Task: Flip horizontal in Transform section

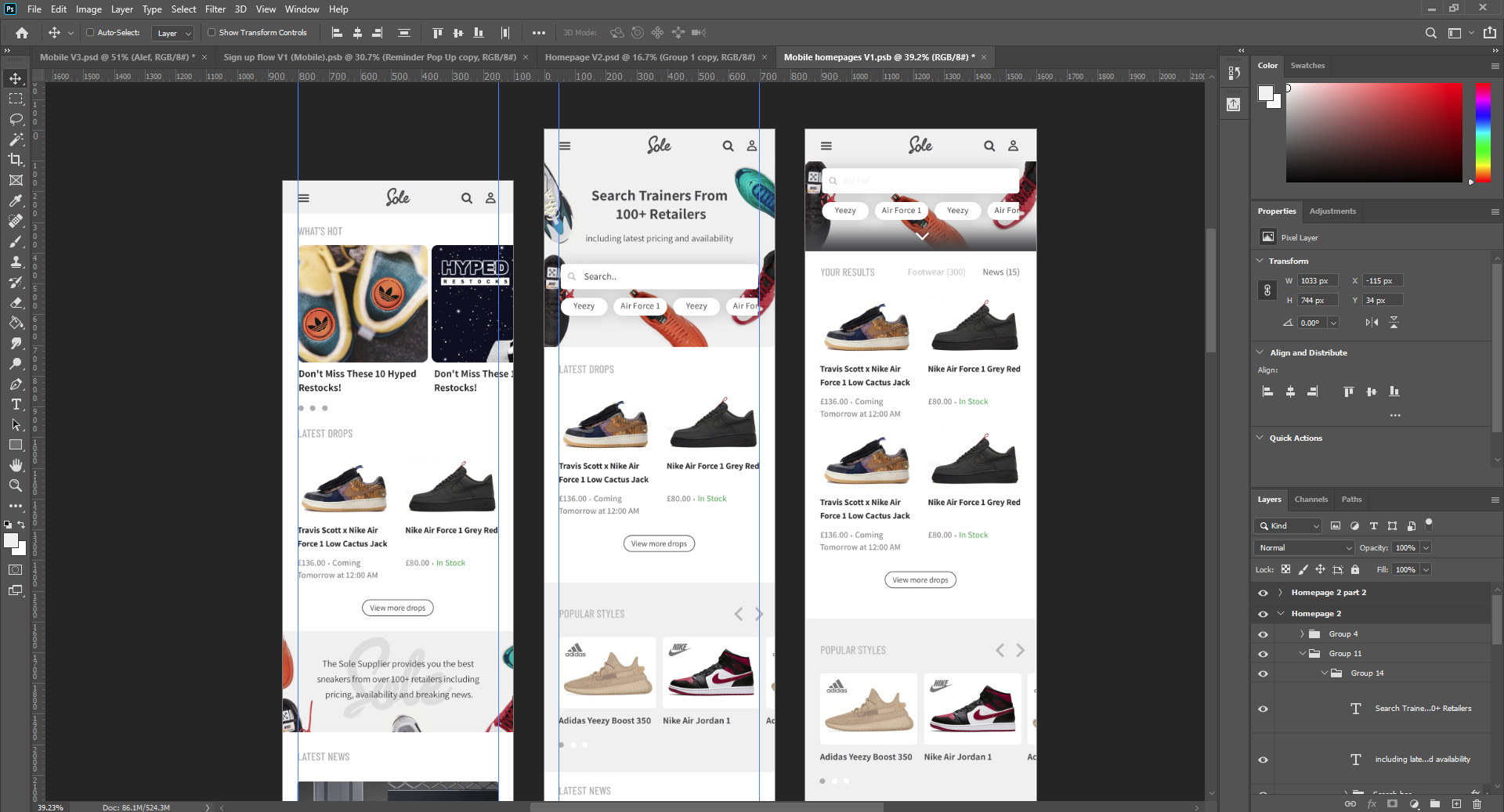Action: pyautogui.click(x=1372, y=323)
